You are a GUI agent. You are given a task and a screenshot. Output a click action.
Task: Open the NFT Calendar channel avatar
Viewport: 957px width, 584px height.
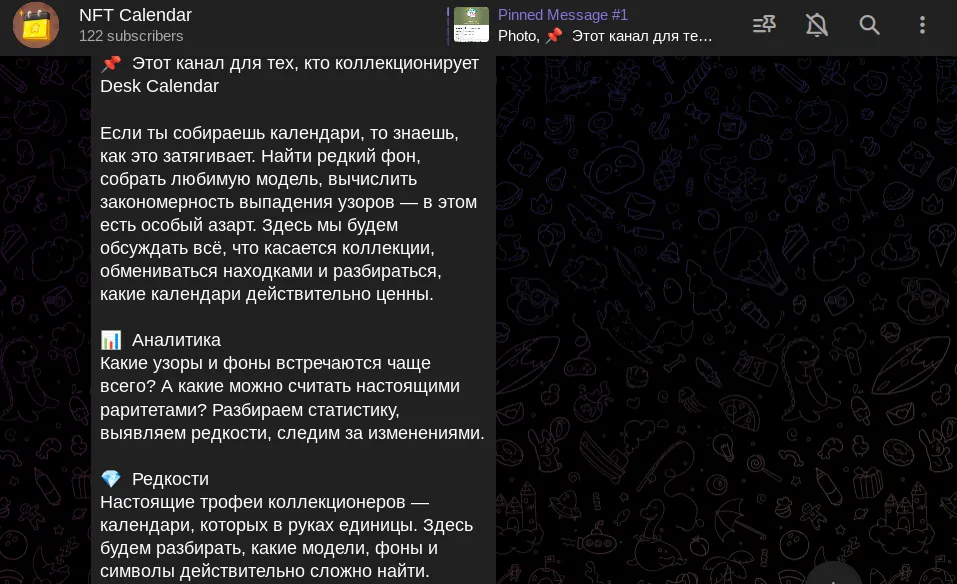click(x=36, y=25)
